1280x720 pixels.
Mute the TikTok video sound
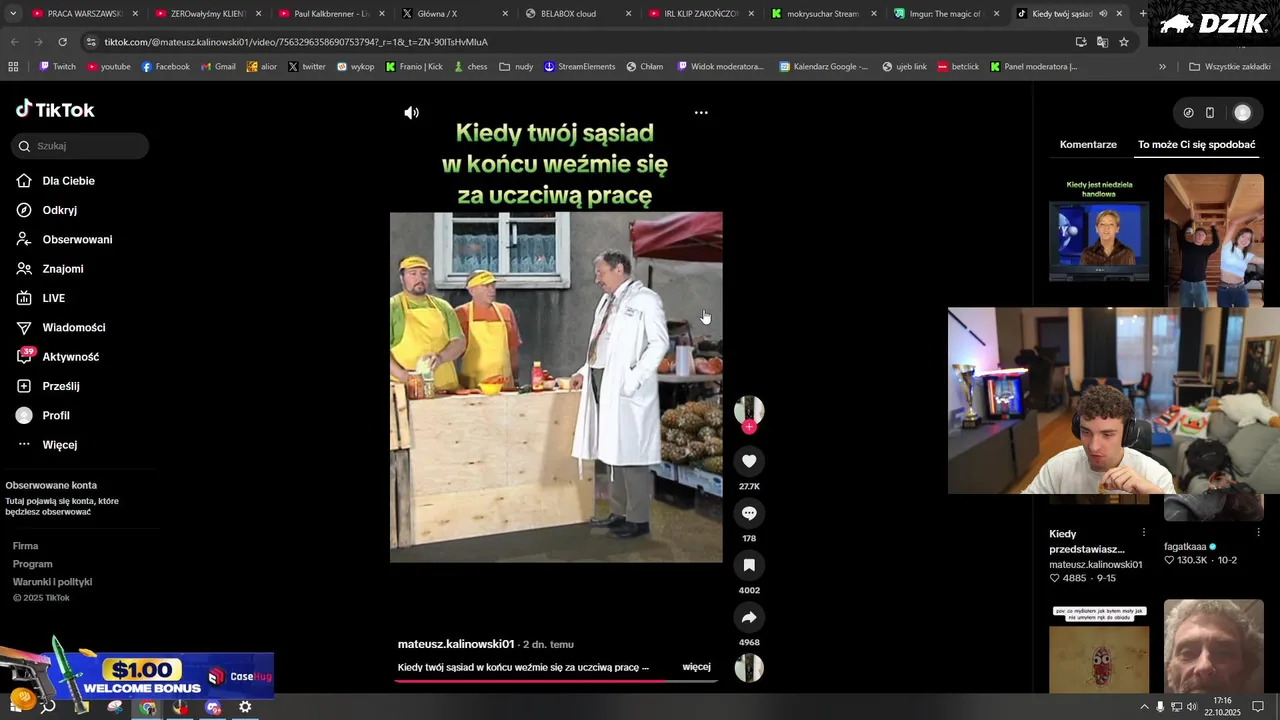click(x=411, y=113)
